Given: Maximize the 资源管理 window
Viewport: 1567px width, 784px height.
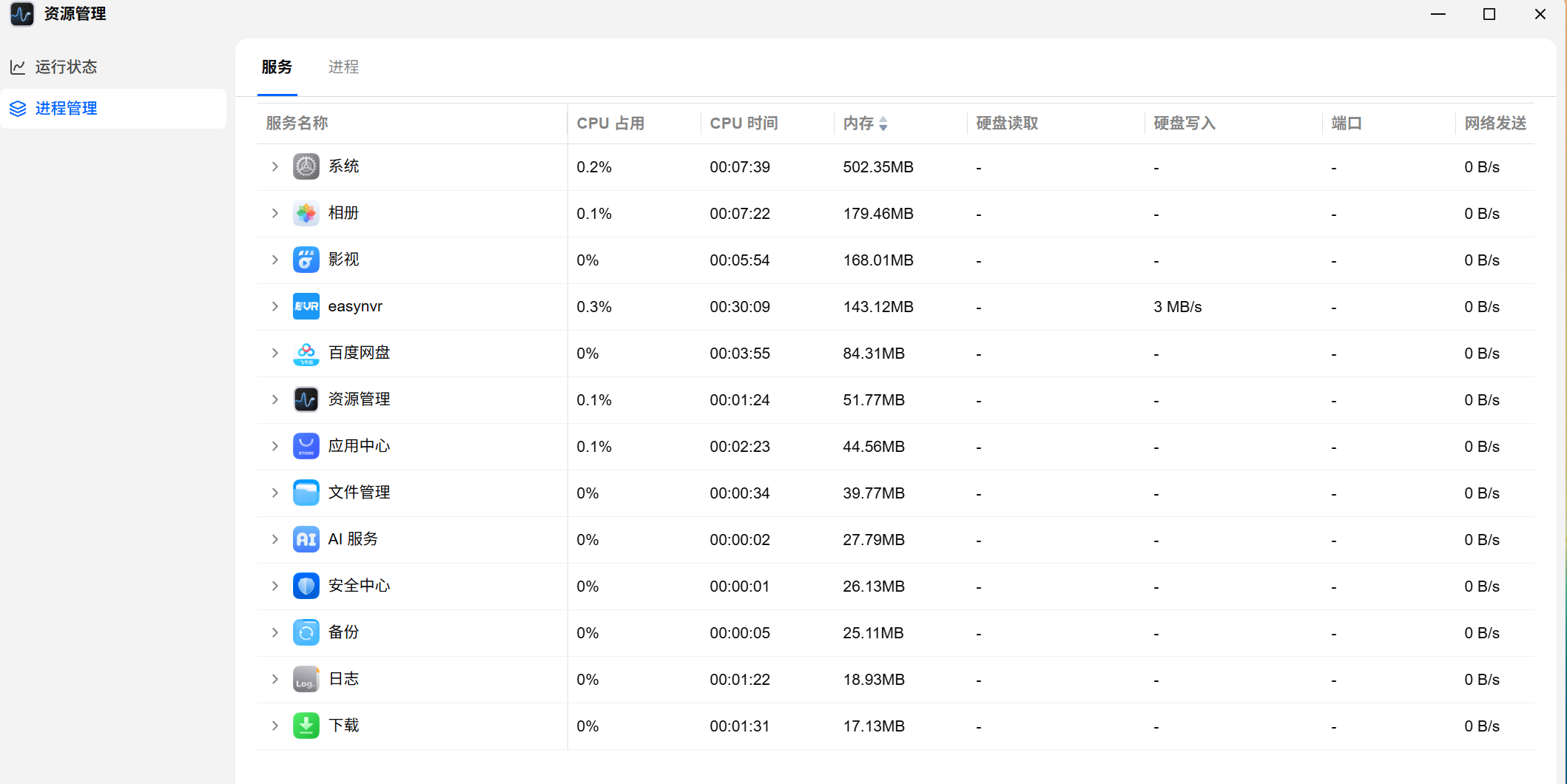Looking at the screenshot, I should tap(1489, 14).
